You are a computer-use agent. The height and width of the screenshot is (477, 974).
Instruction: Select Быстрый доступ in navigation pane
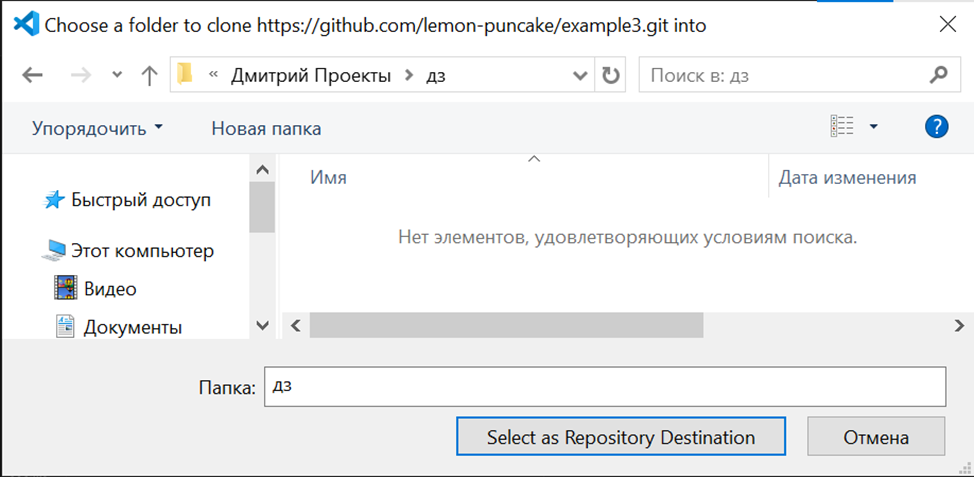click(x=140, y=200)
